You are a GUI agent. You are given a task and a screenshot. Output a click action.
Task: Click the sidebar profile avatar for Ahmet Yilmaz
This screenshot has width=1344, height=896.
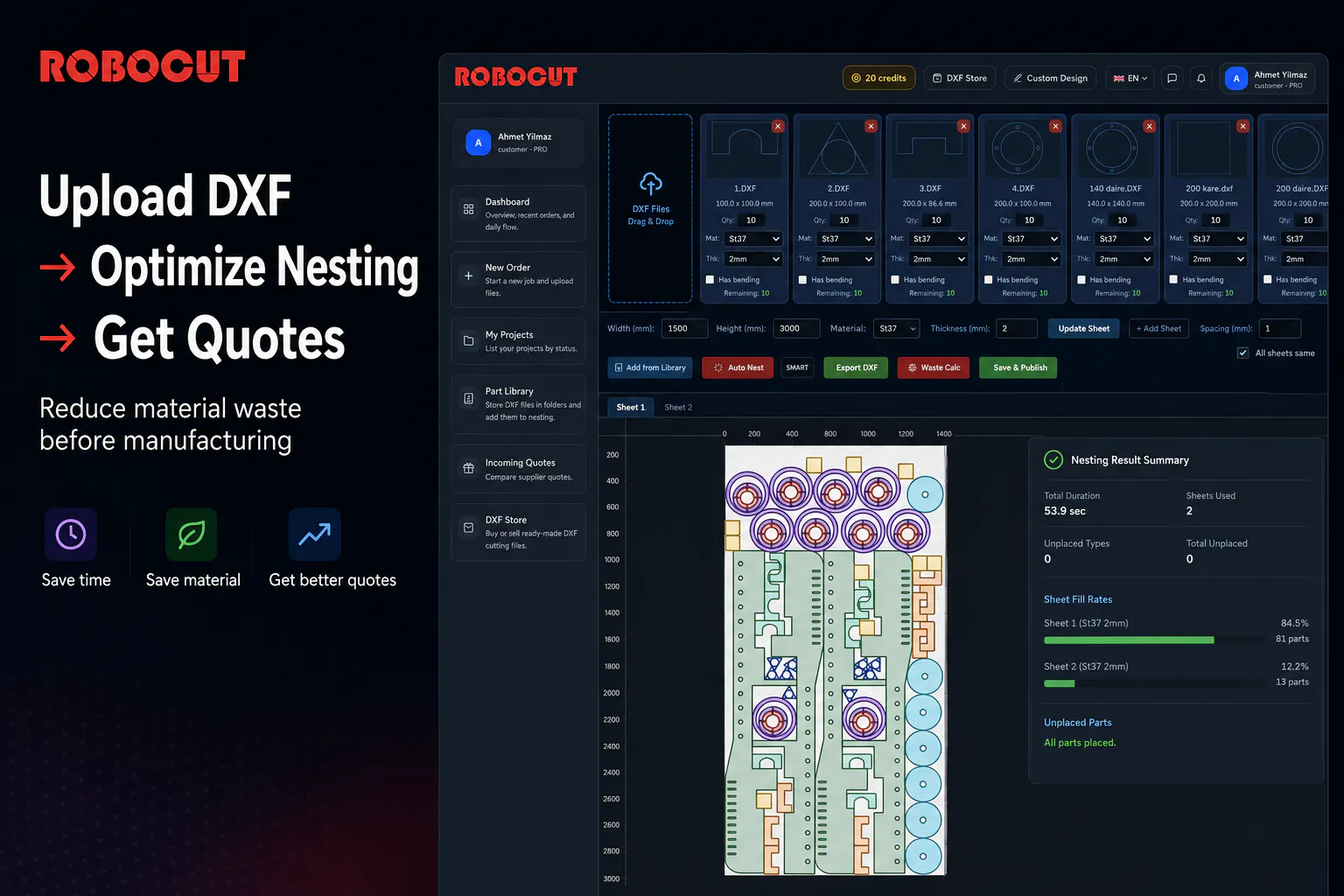[x=479, y=143]
